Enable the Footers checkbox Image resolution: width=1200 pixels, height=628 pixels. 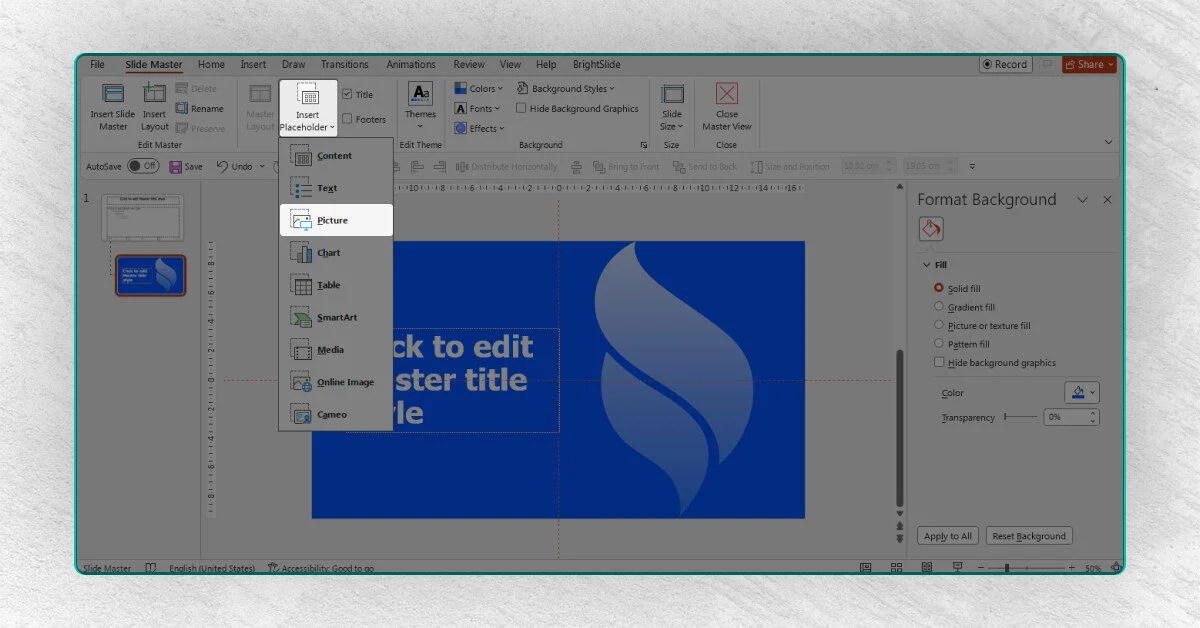tap(347, 119)
